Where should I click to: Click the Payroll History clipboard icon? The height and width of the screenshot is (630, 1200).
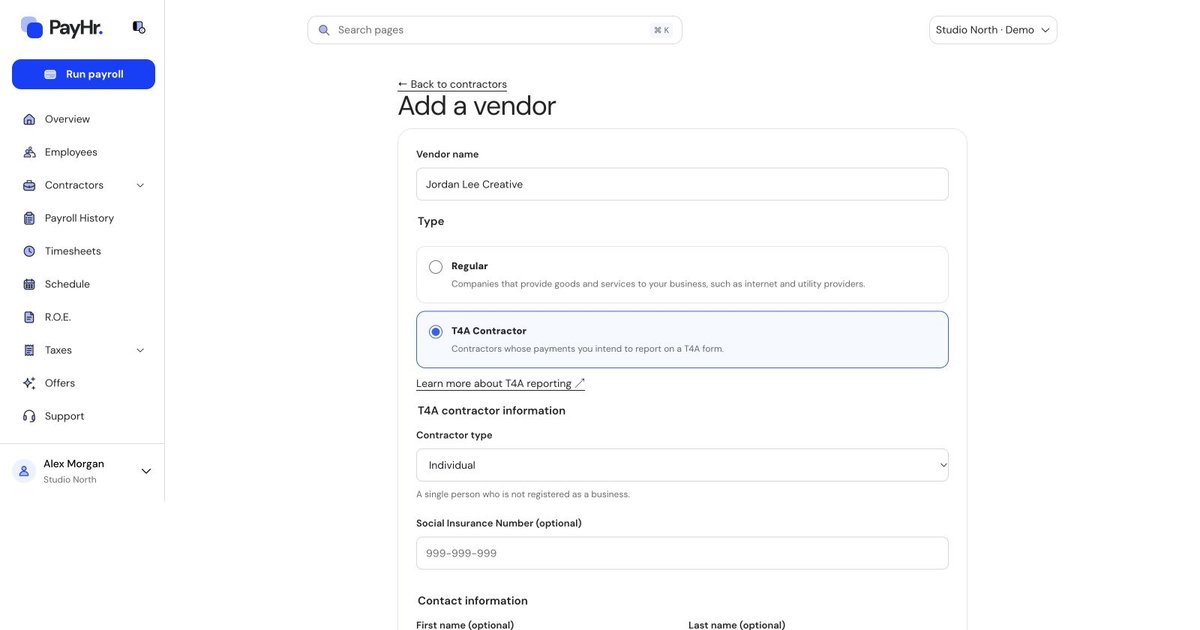click(x=29, y=218)
